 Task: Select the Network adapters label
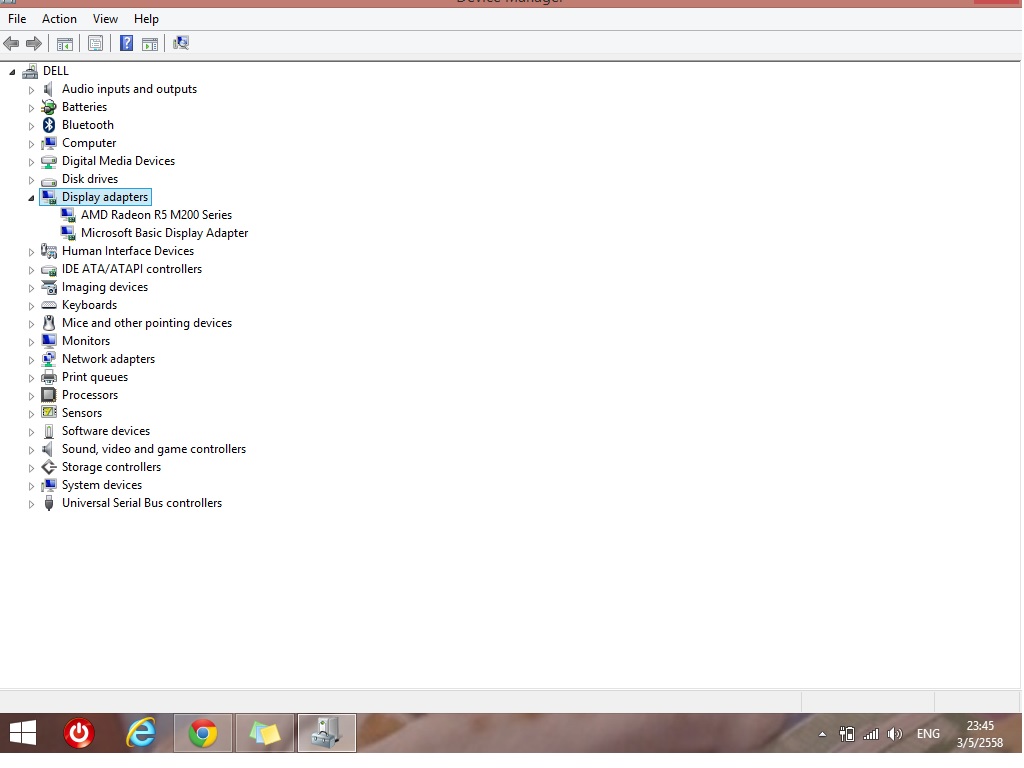(x=108, y=359)
